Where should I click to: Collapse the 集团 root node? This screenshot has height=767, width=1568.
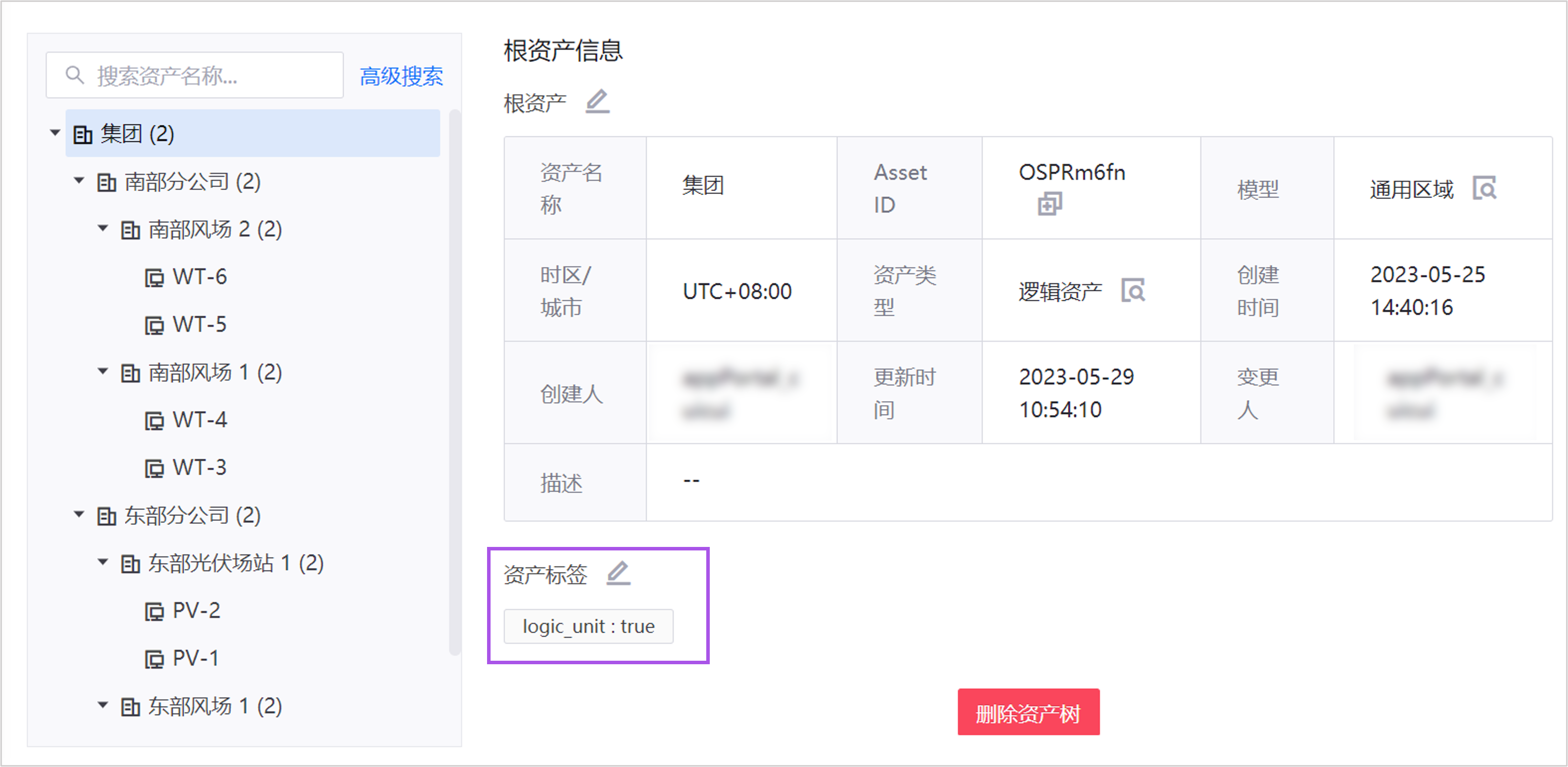[55, 133]
